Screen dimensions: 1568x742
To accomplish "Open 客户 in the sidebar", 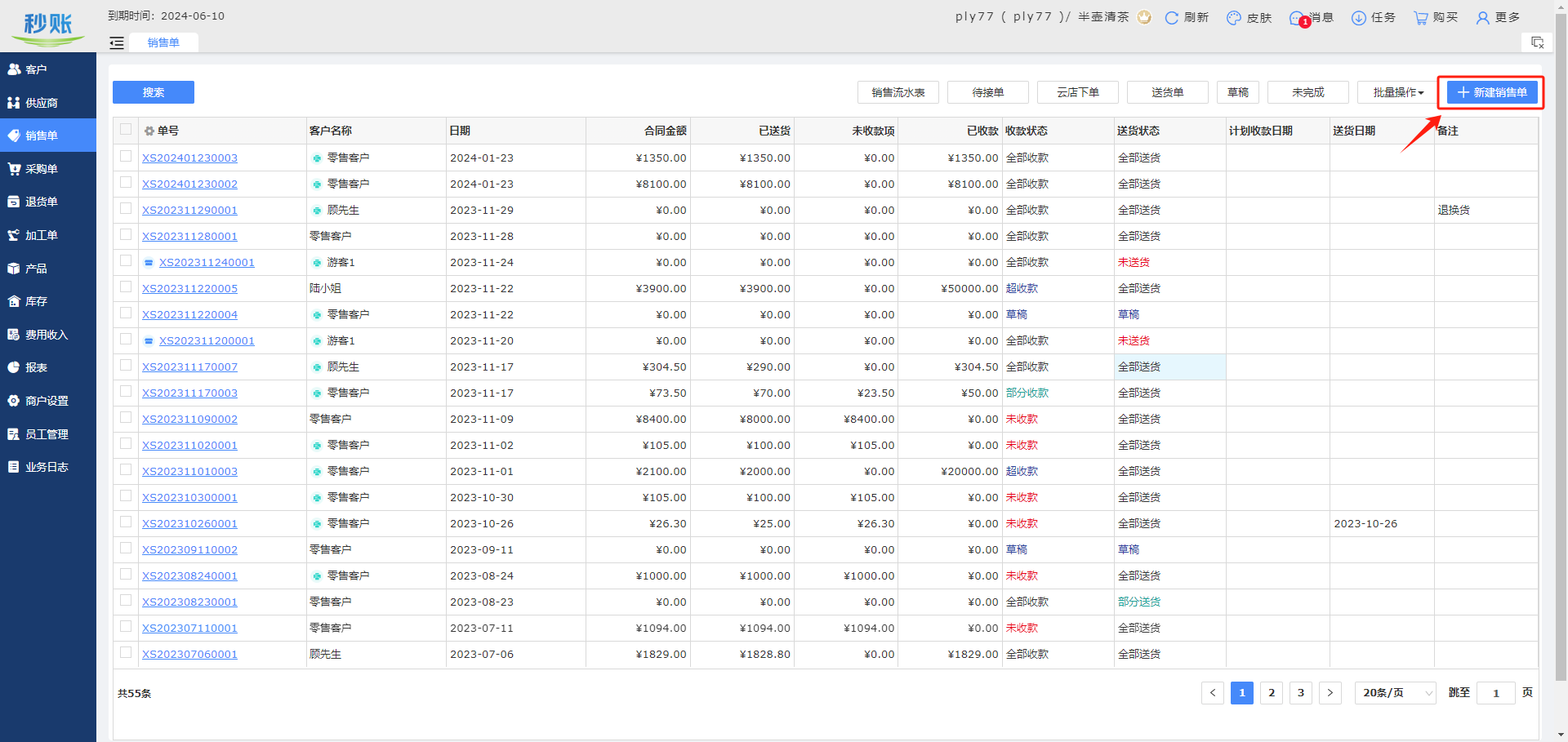I will point(48,69).
